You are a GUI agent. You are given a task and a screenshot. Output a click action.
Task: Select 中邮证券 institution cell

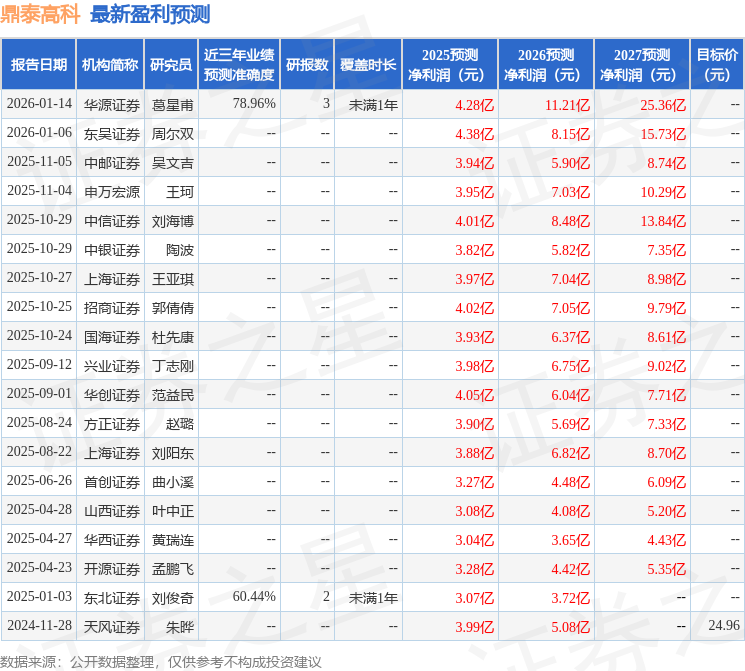(112, 163)
